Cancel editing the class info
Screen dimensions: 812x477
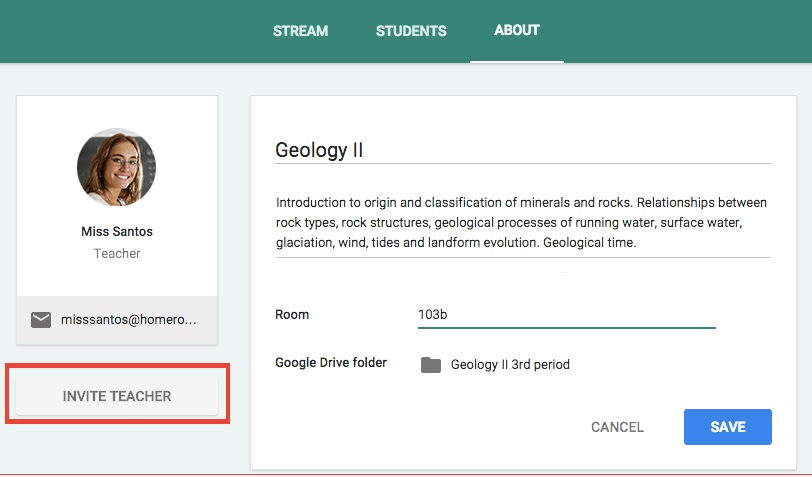point(617,427)
